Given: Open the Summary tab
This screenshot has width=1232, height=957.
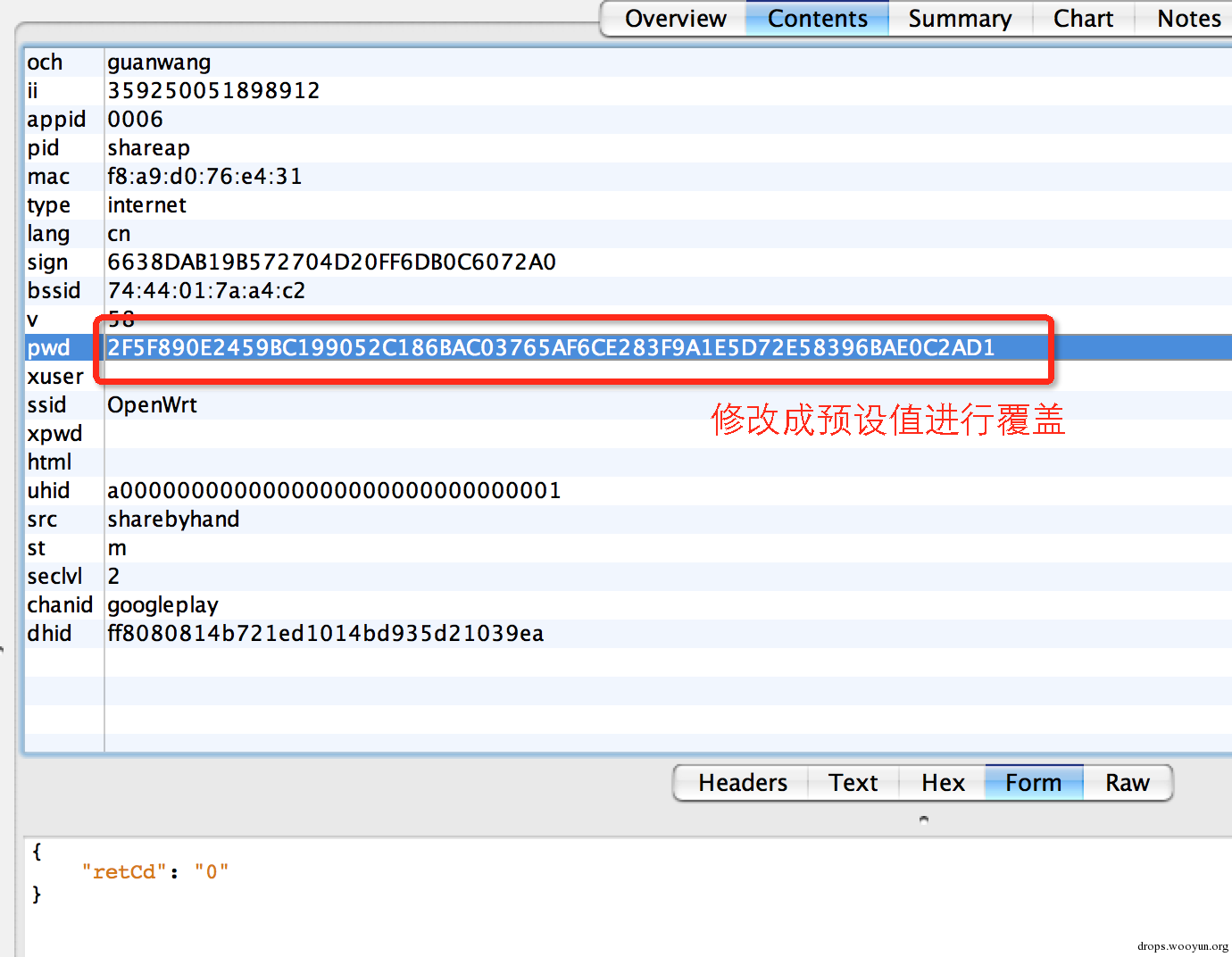Looking at the screenshot, I should click(x=960, y=19).
